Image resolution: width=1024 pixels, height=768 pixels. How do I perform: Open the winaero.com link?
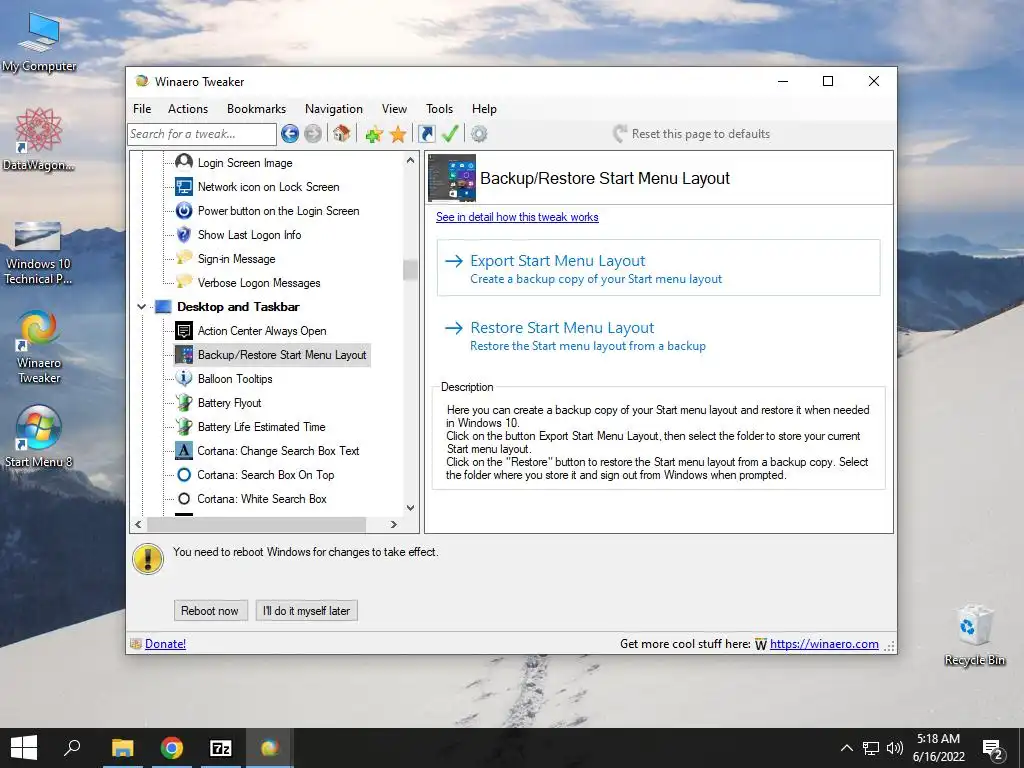[x=824, y=643]
